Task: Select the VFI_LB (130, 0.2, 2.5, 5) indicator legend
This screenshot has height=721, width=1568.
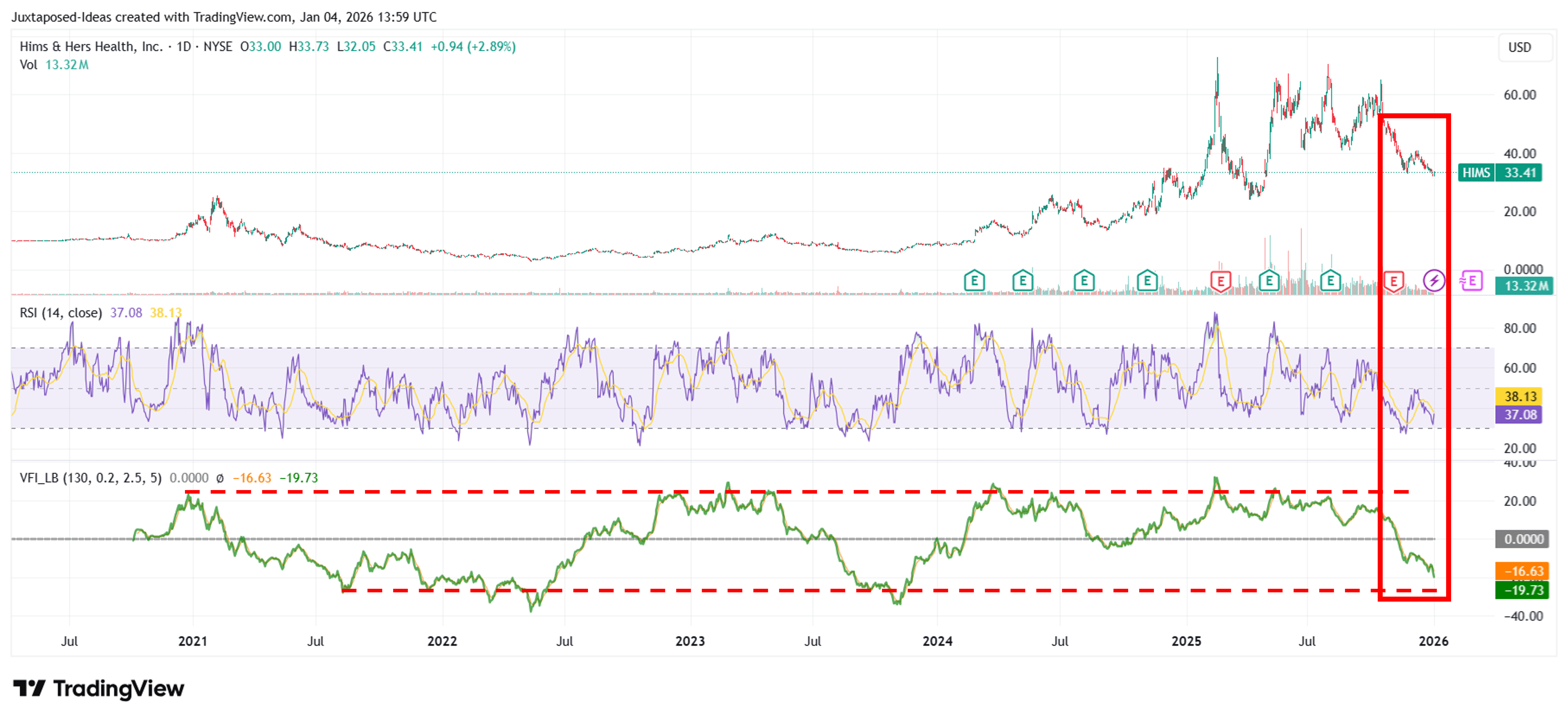Action: [x=91, y=478]
